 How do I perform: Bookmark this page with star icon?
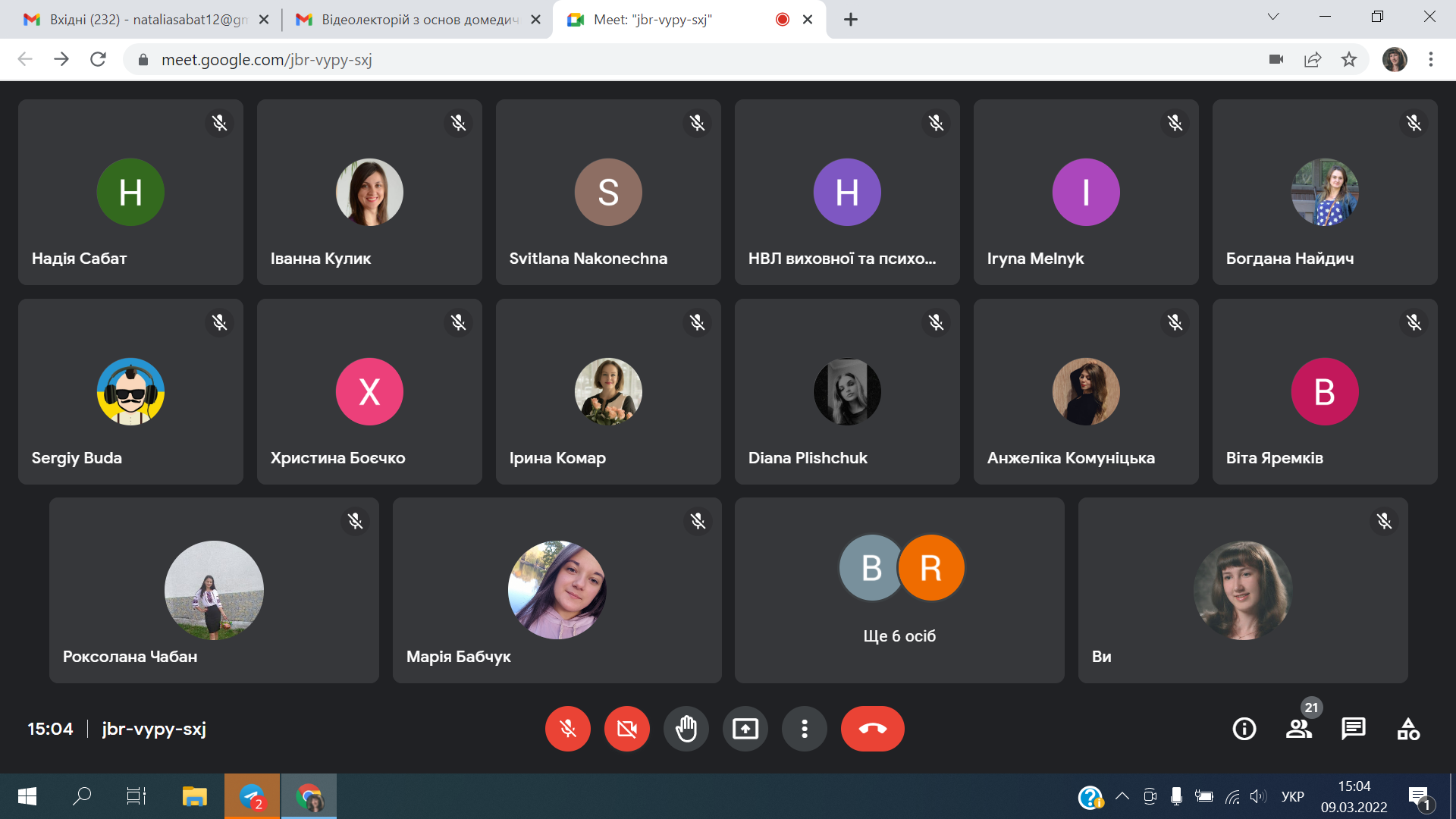pos(1349,59)
